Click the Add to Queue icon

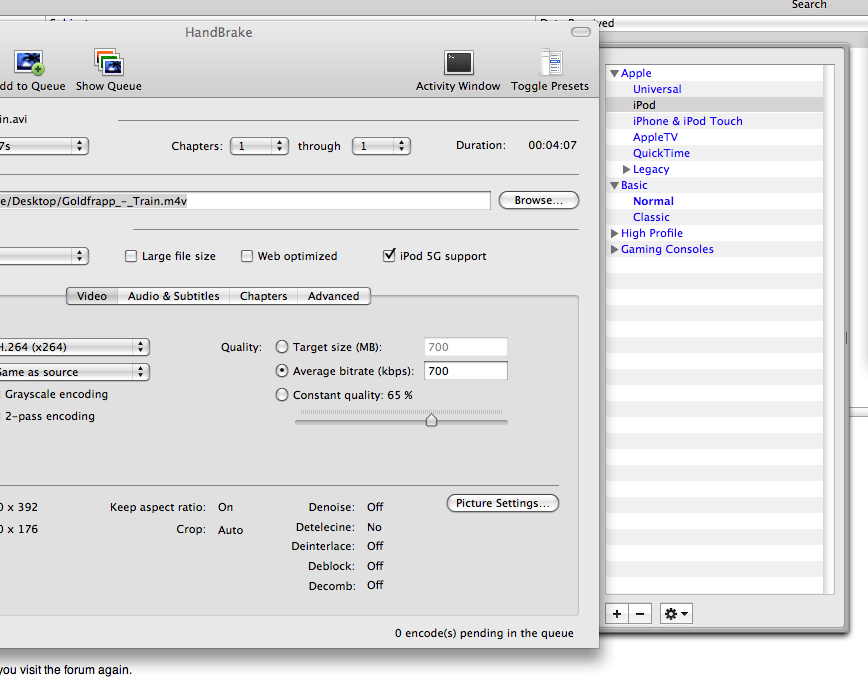pos(29,63)
